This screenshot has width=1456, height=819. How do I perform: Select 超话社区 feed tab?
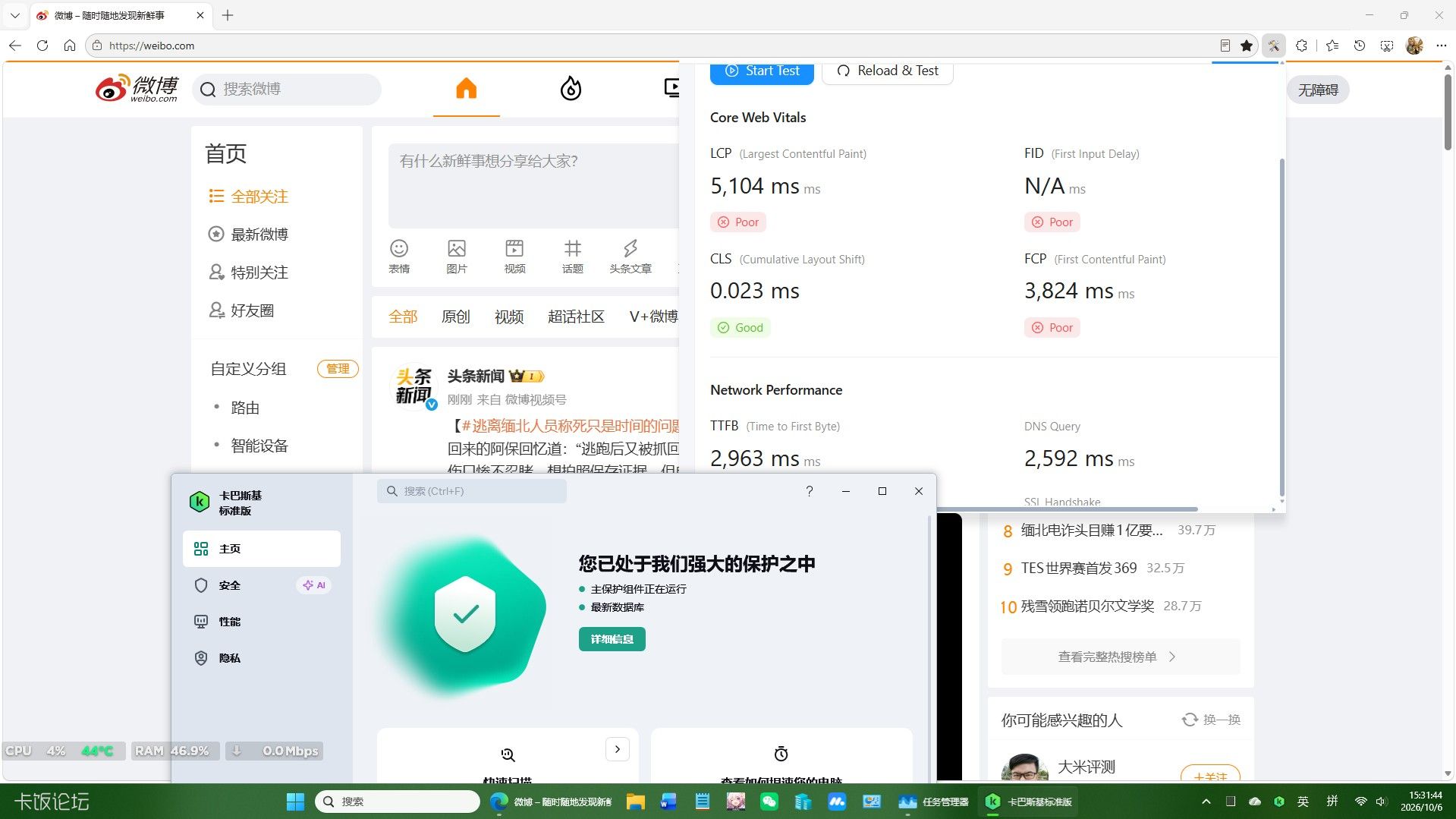pos(576,317)
